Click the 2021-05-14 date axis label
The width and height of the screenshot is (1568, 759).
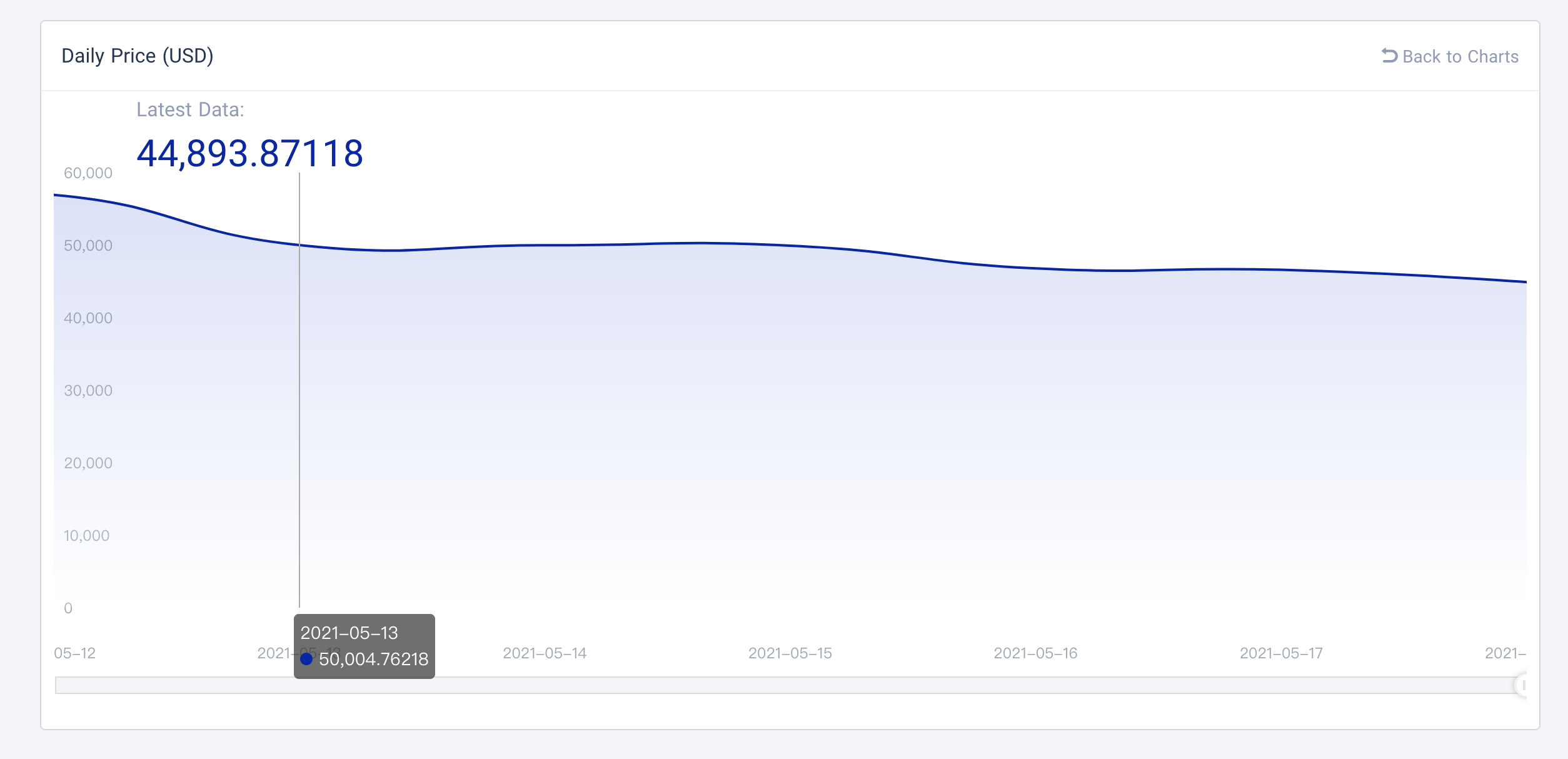pos(545,653)
